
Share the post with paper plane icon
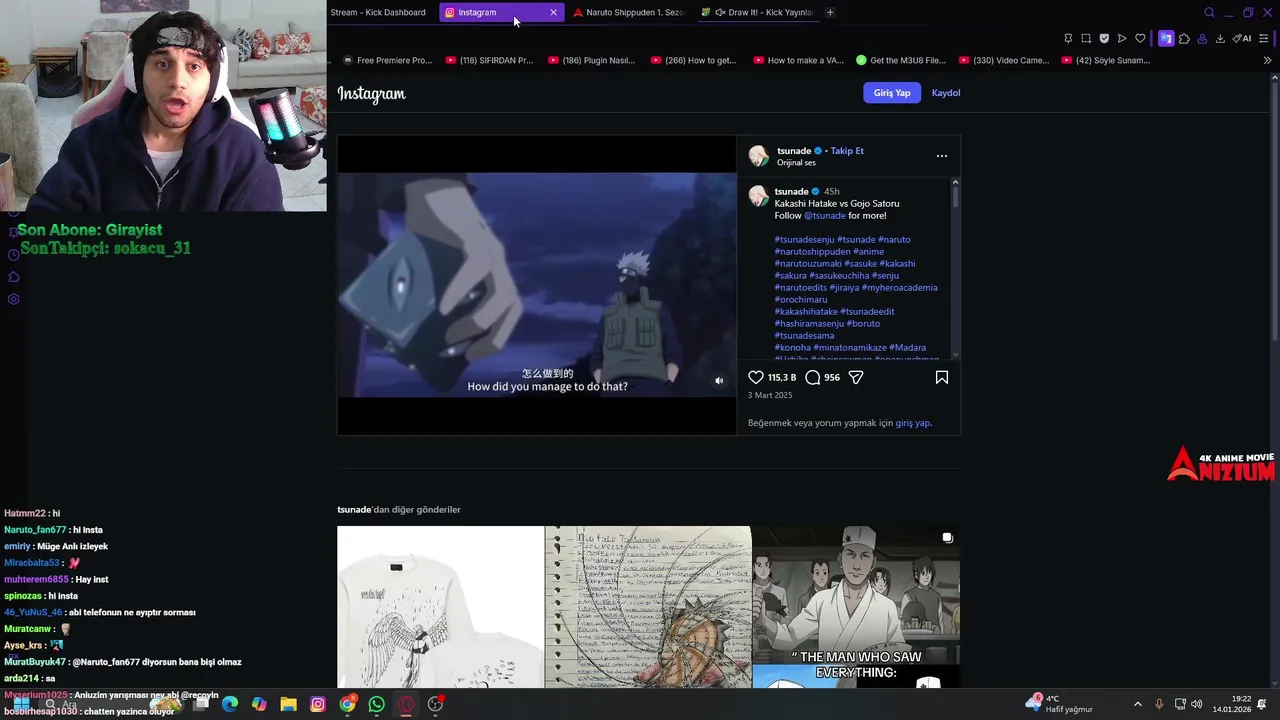click(x=856, y=377)
